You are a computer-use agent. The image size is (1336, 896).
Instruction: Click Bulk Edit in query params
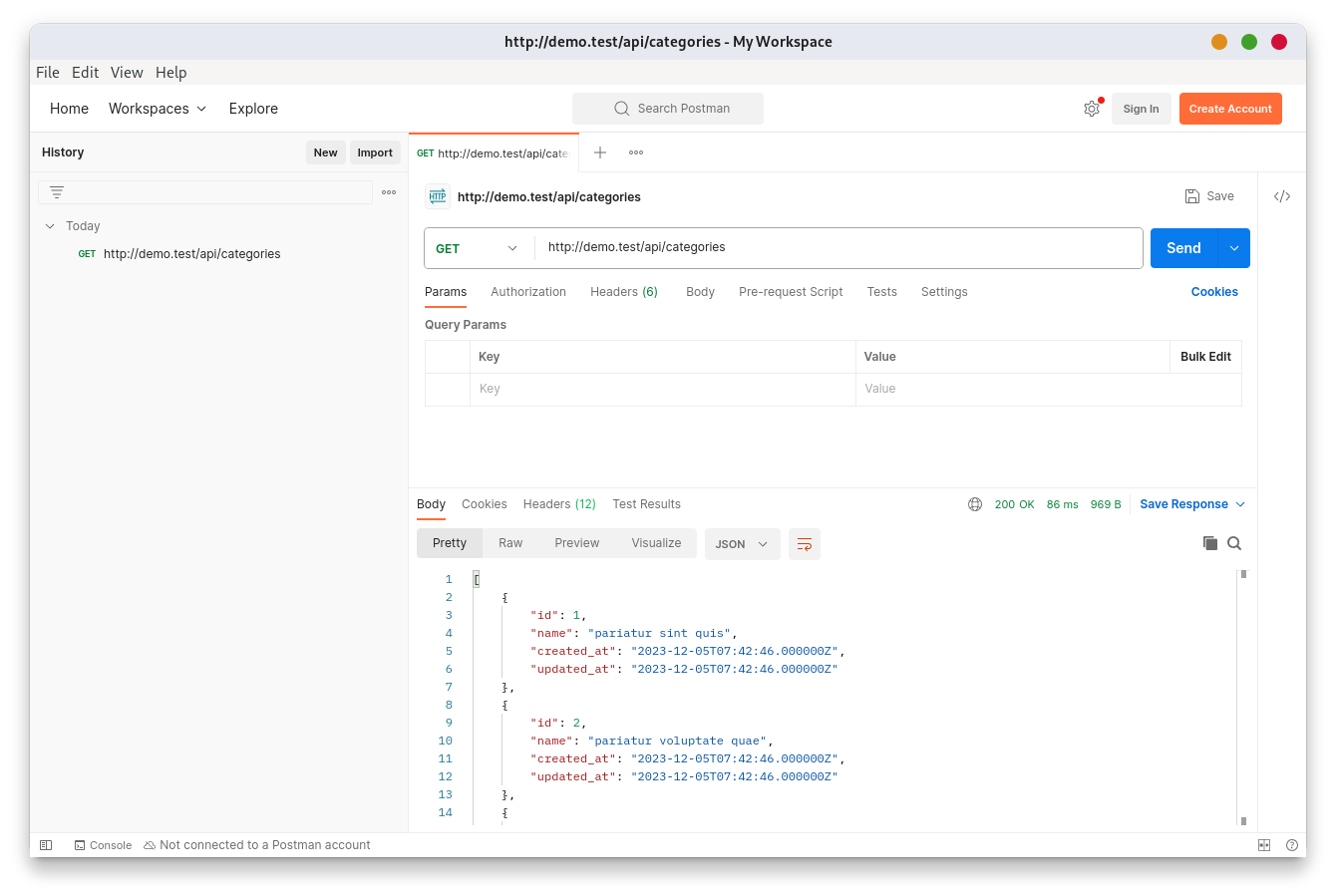[x=1205, y=357]
